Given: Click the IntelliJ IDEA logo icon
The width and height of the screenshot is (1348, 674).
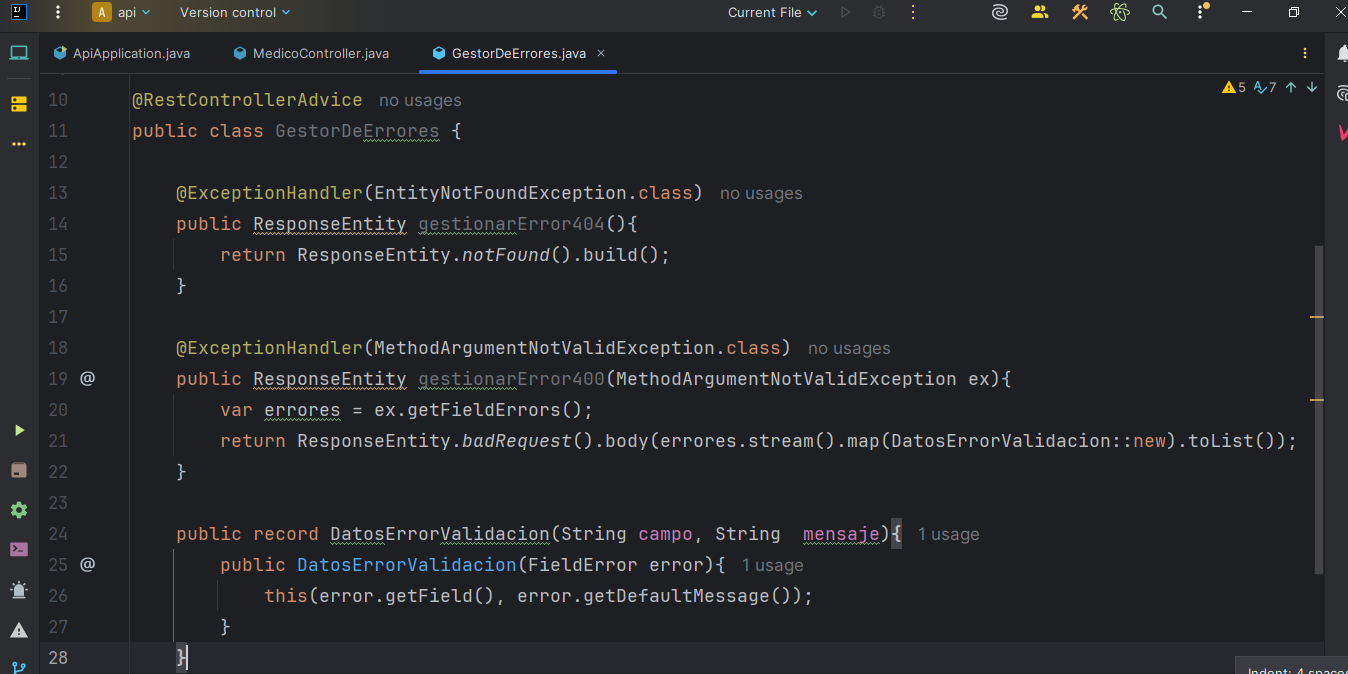Looking at the screenshot, I should [x=20, y=13].
